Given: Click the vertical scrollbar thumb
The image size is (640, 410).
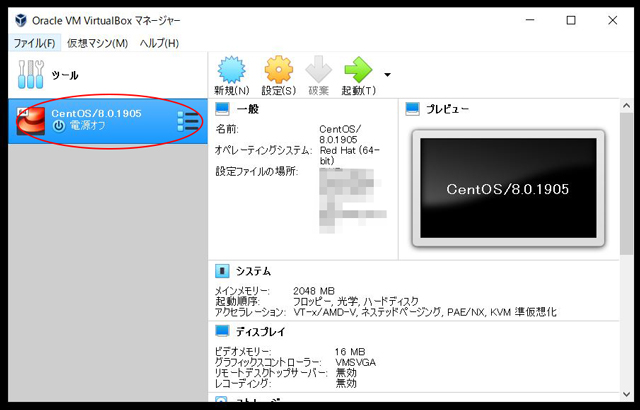Looking at the screenshot, I should click(x=627, y=184).
